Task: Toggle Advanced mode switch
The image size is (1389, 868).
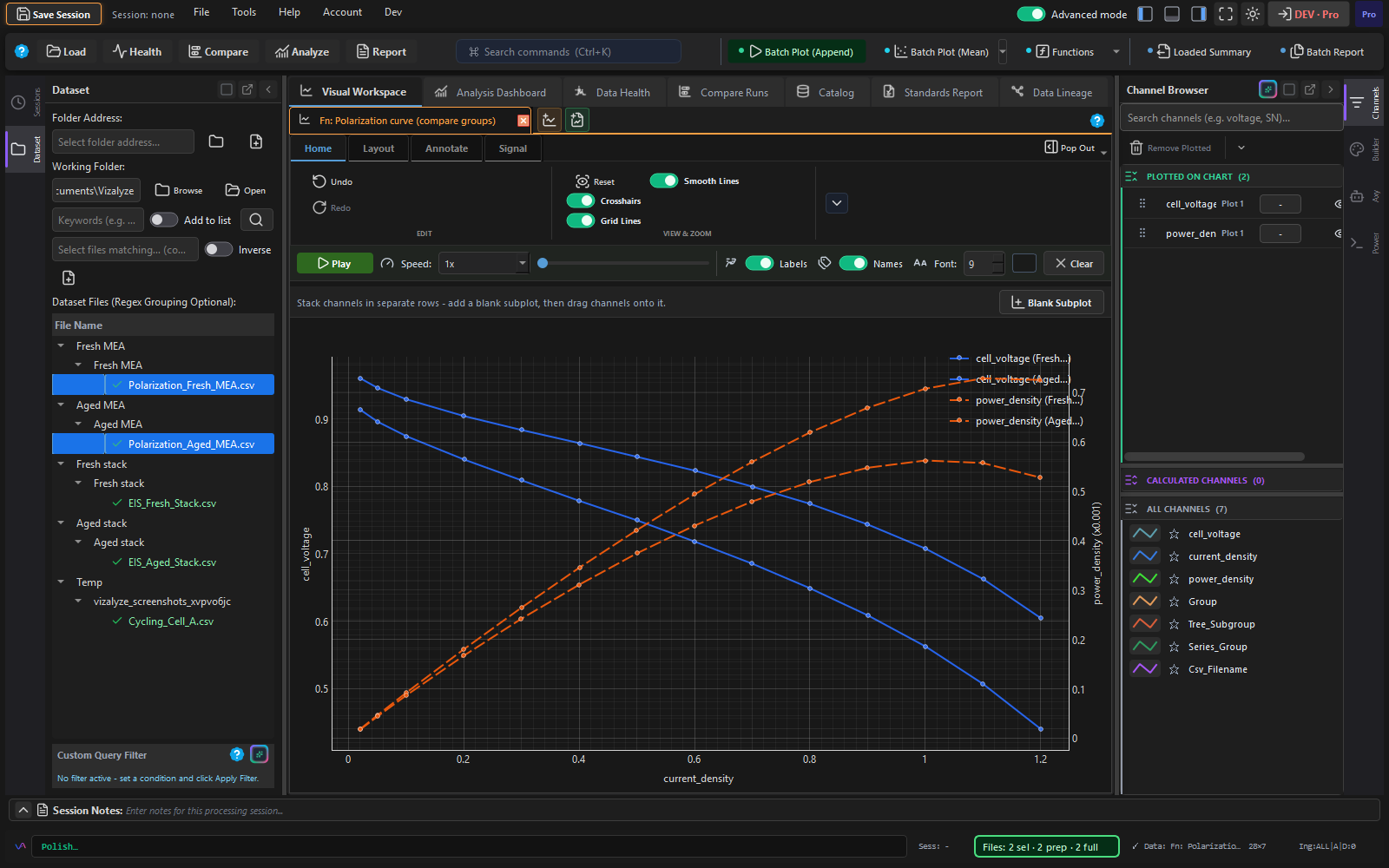Action: (1030, 14)
